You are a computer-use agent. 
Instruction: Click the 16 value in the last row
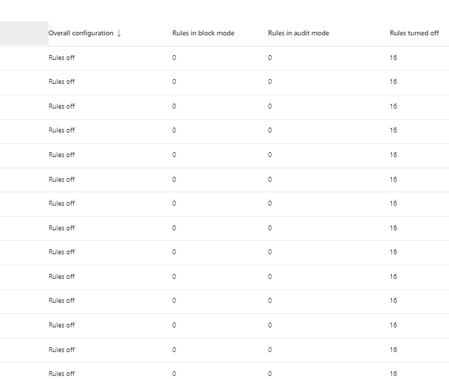[x=393, y=374]
